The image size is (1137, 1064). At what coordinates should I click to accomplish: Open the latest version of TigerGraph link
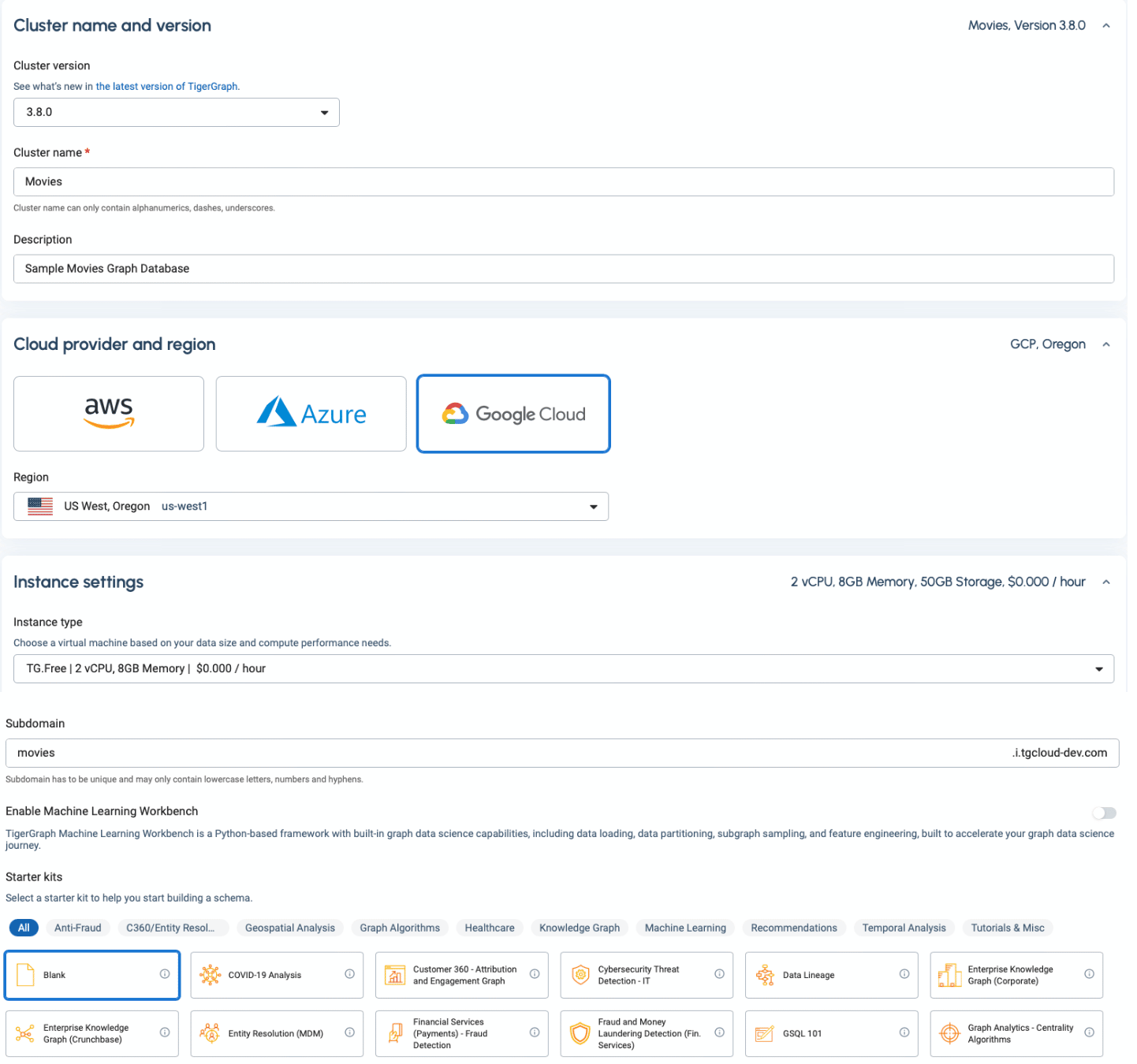(x=166, y=87)
